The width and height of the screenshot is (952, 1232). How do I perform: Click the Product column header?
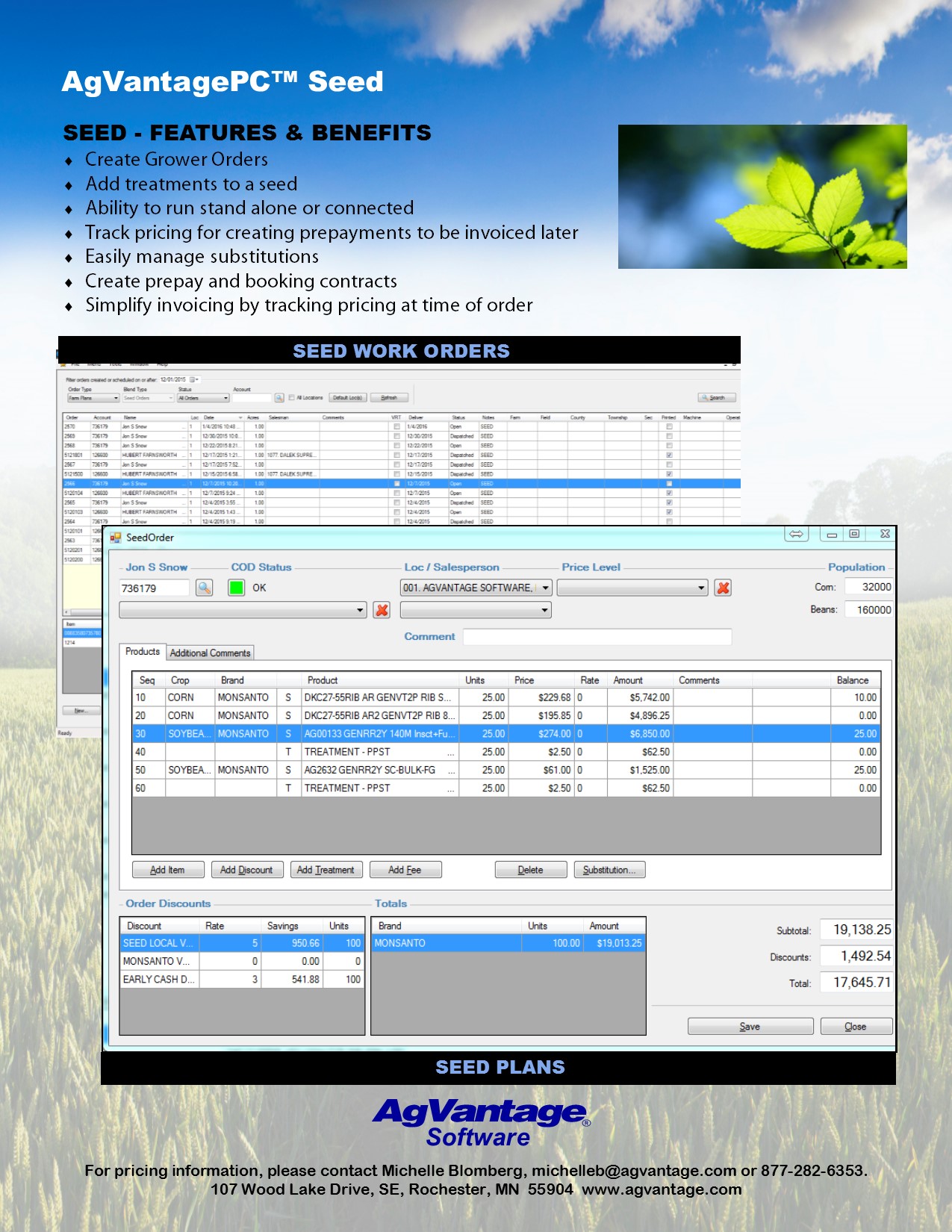click(381, 680)
